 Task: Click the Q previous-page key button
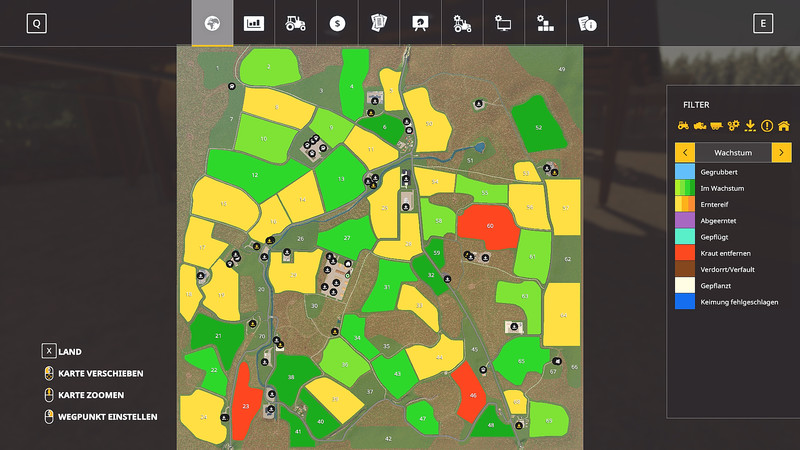coord(37,23)
